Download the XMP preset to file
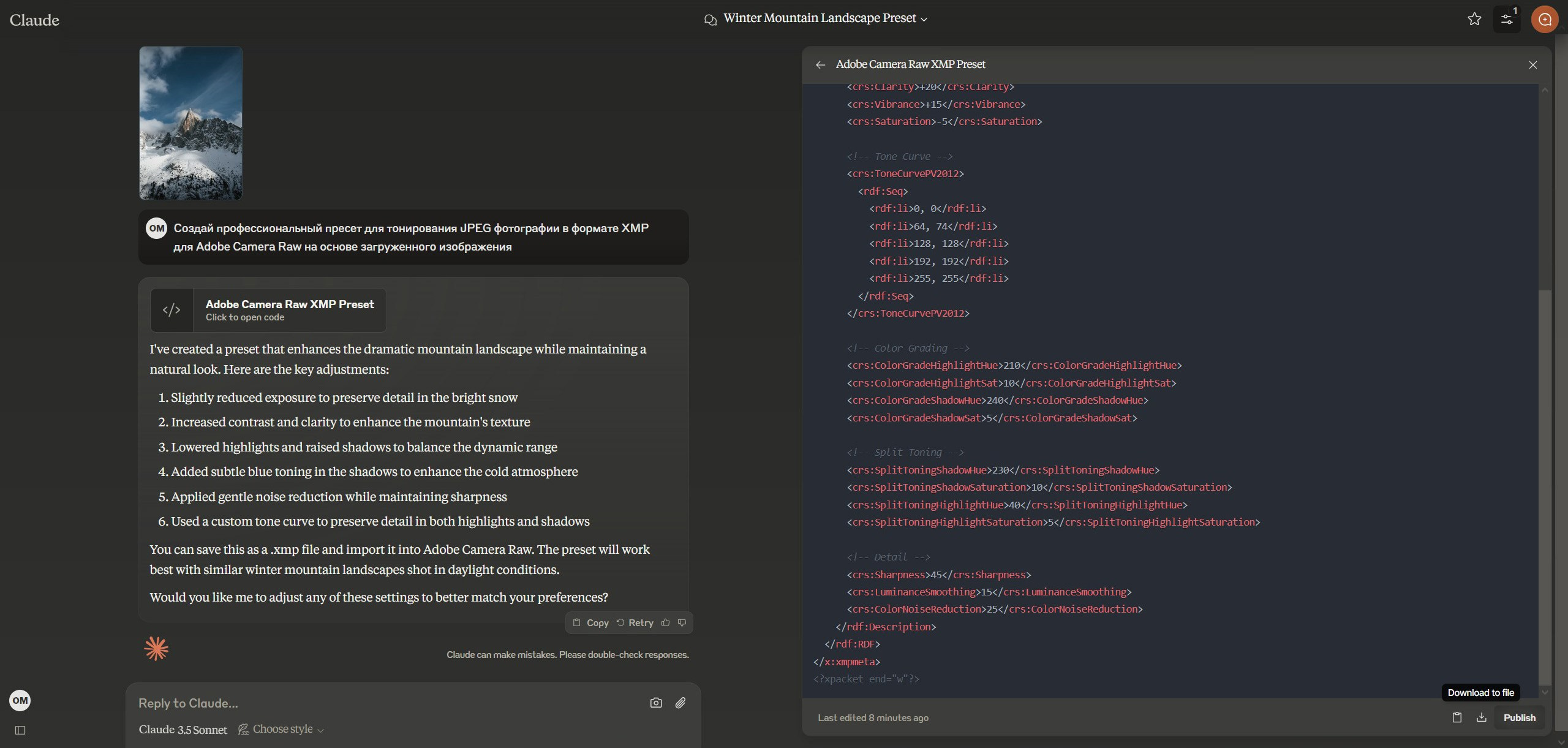Screen dimensions: 1568x748 point(1482,717)
